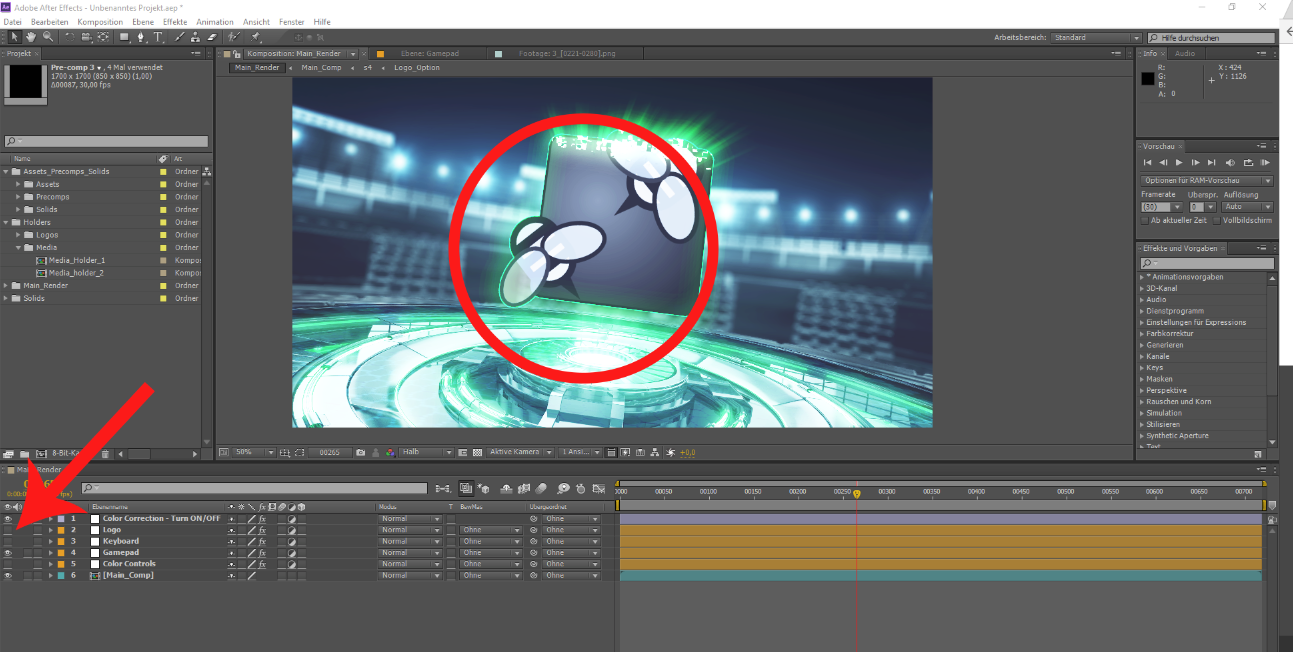Select the Text tool
The width and height of the screenshot is (1293, 652).
pos(158,37)
